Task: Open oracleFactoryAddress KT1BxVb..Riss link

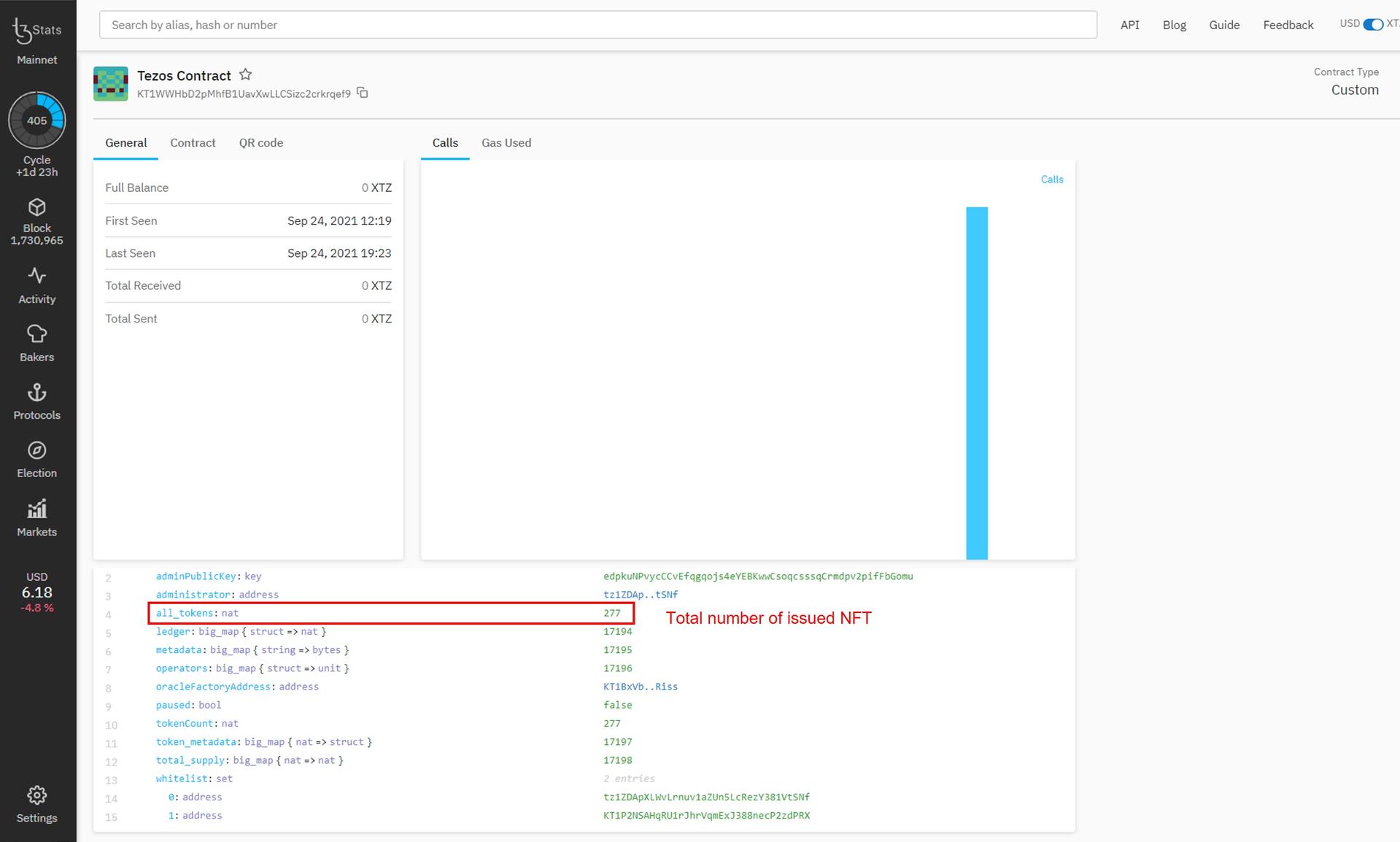Action: [640, 687]
